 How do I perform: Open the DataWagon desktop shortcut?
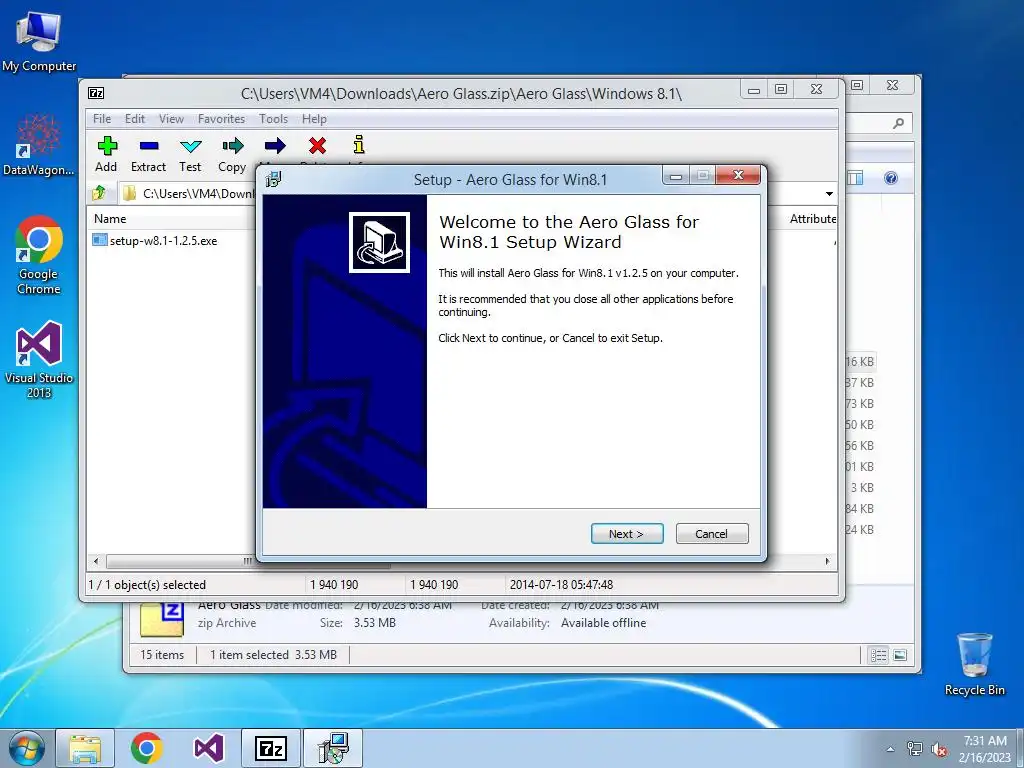coord(39,145)
